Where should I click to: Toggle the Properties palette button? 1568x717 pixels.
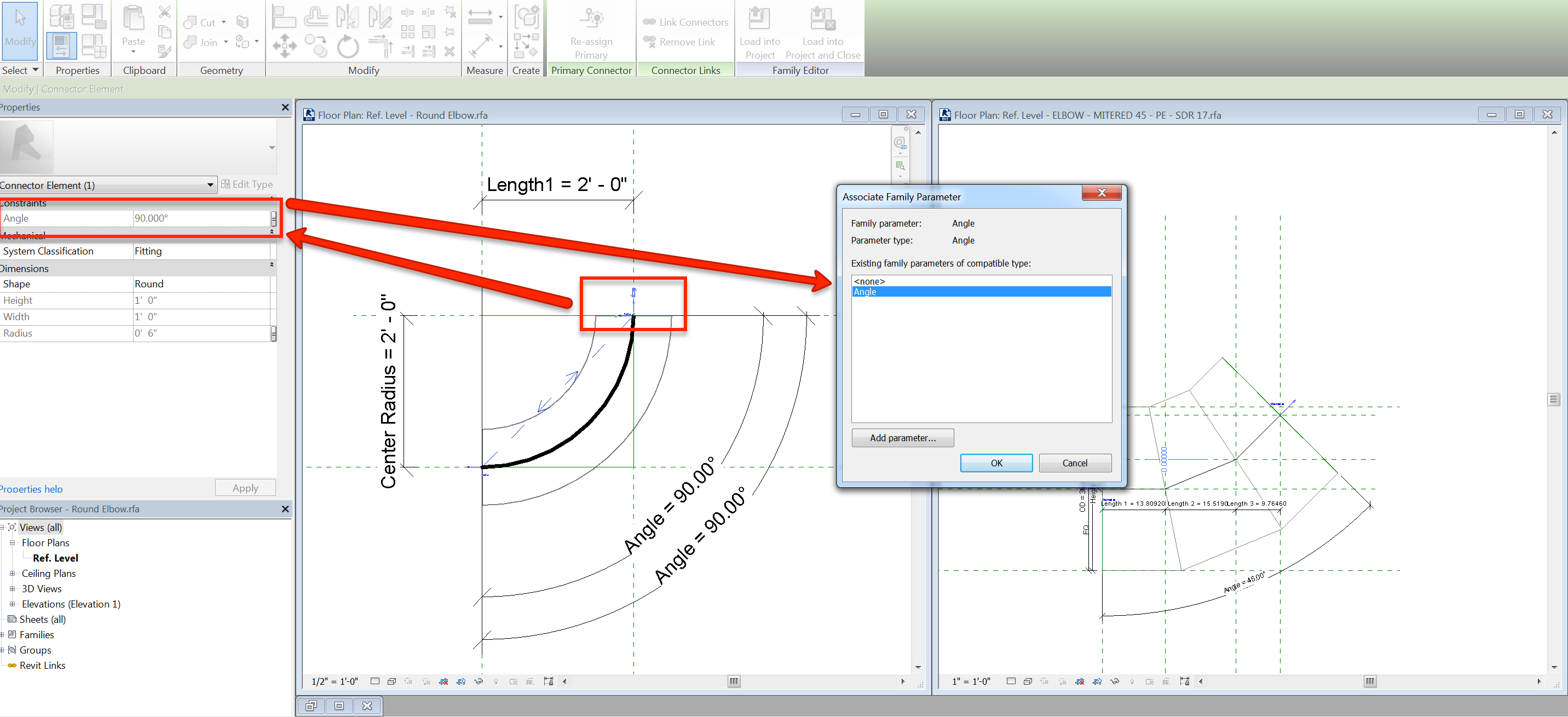[61, 47]
